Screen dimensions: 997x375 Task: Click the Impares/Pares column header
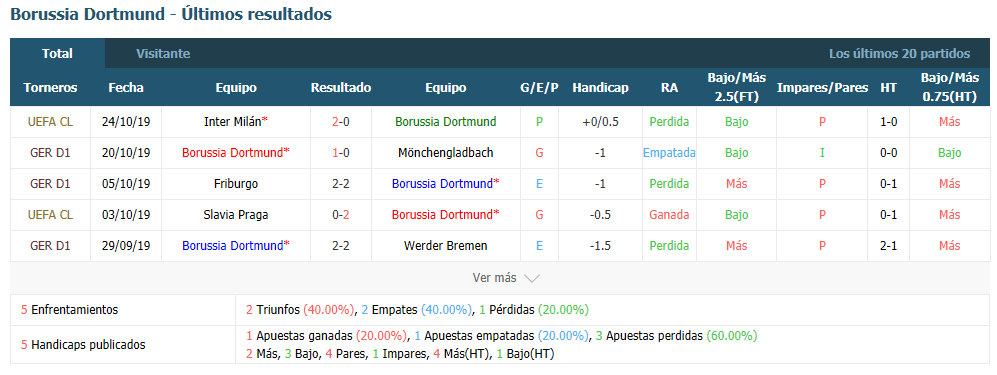[822, 88]
